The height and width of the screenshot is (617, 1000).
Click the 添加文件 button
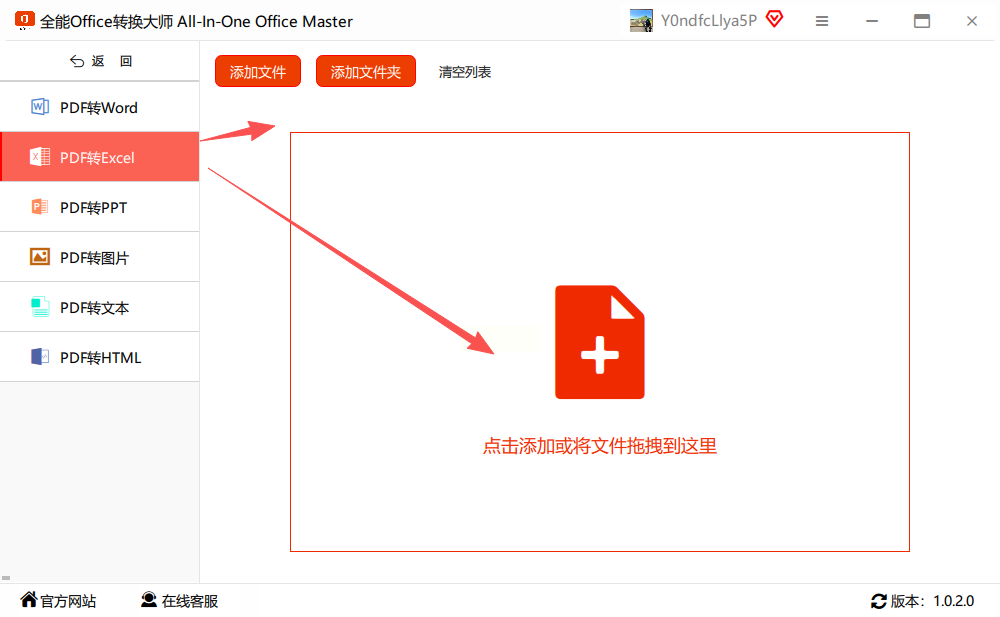(258, 71)
